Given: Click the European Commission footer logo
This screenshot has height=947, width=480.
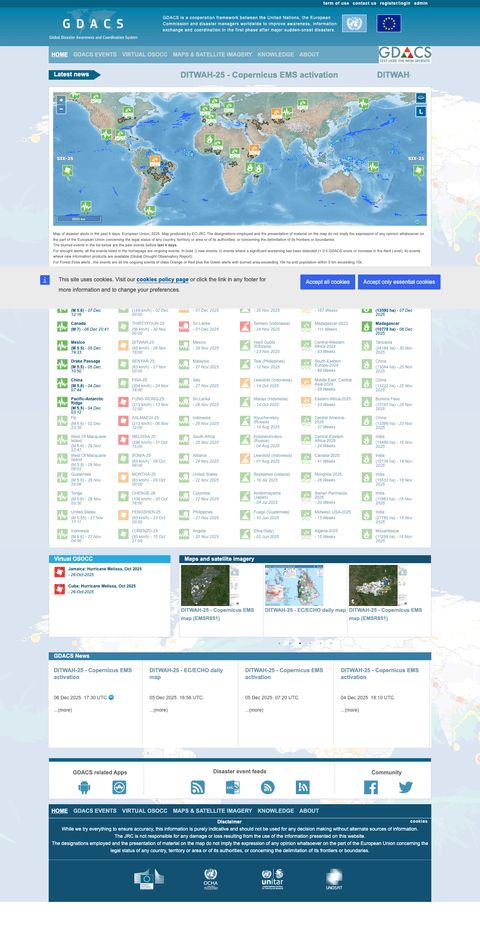Looking at the screenshot, I should pyautogui.click(x=149, y=879).
